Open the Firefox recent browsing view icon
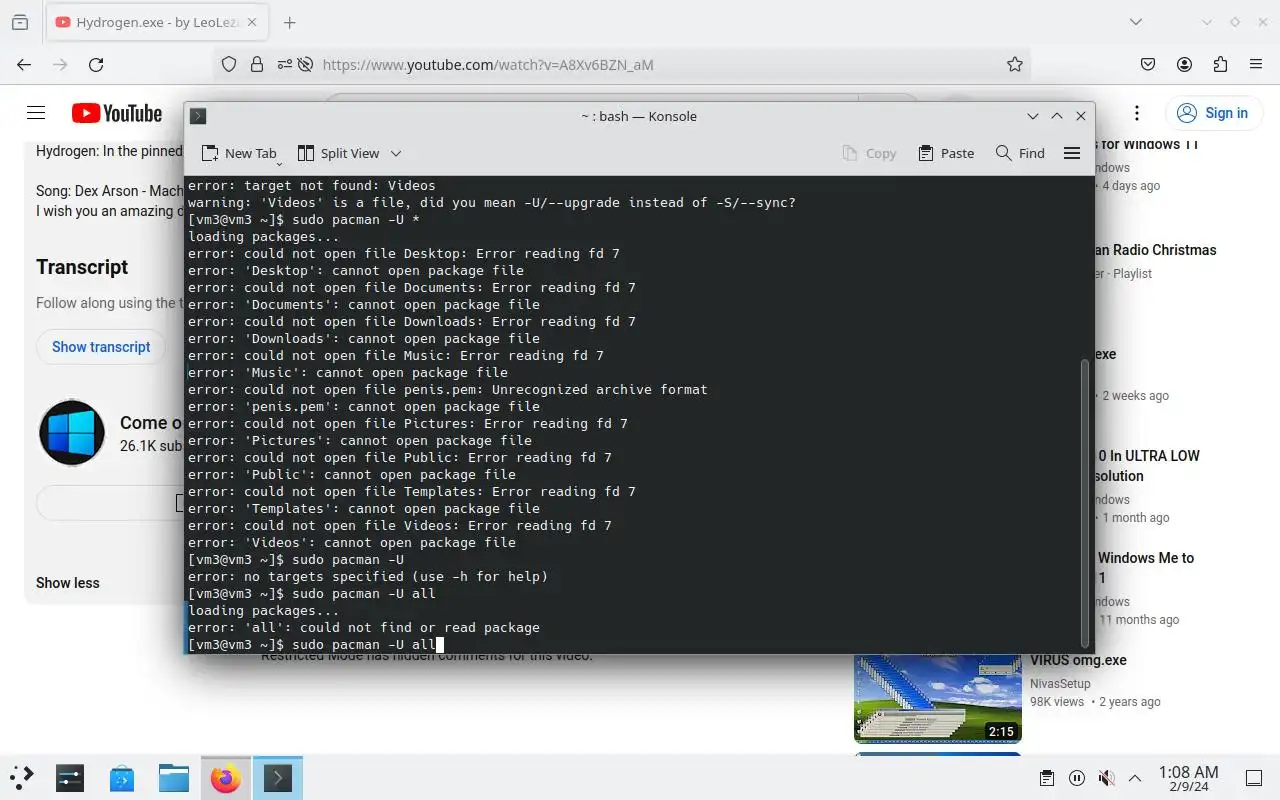 point(20,22)
